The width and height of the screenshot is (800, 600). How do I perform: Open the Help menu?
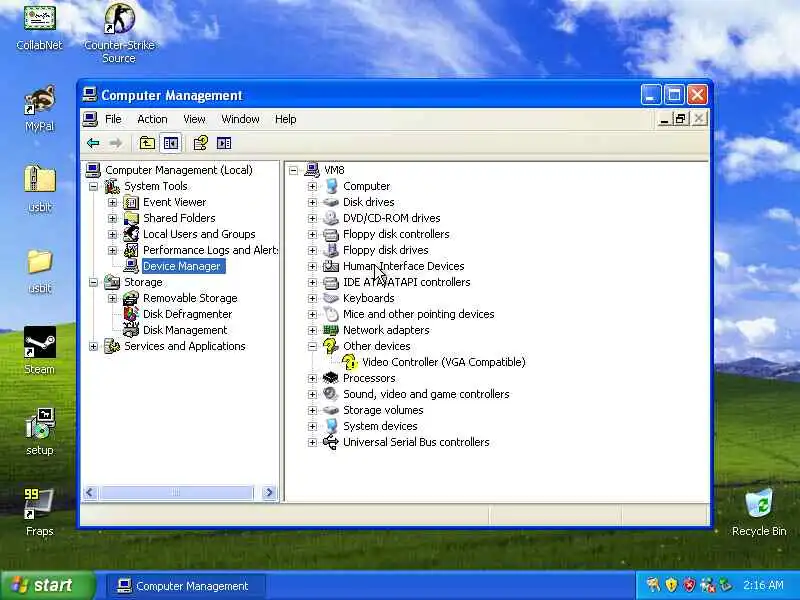pos(286,119)
